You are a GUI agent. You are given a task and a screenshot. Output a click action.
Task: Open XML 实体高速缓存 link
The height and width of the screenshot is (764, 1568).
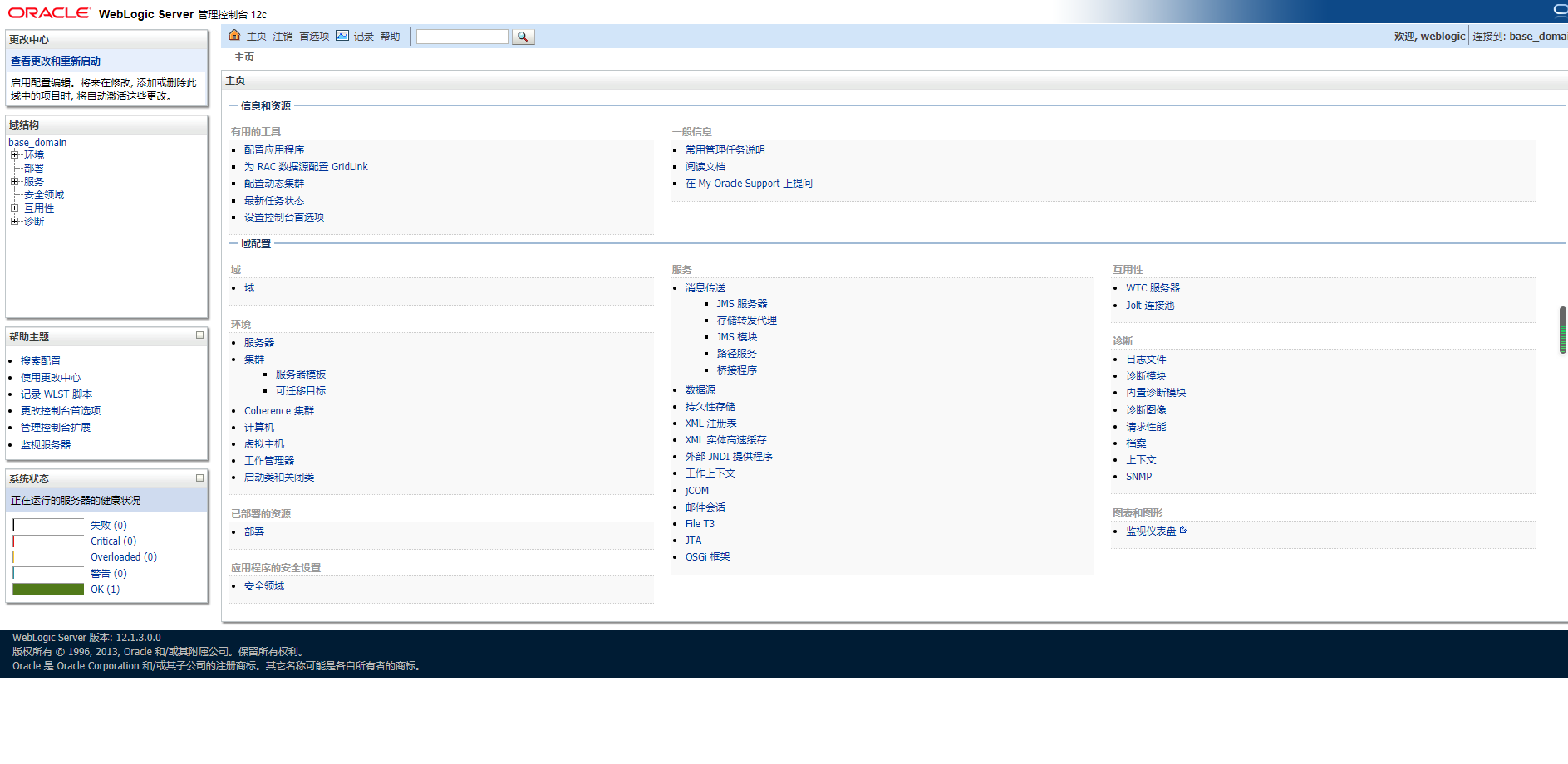click(726, 440)
